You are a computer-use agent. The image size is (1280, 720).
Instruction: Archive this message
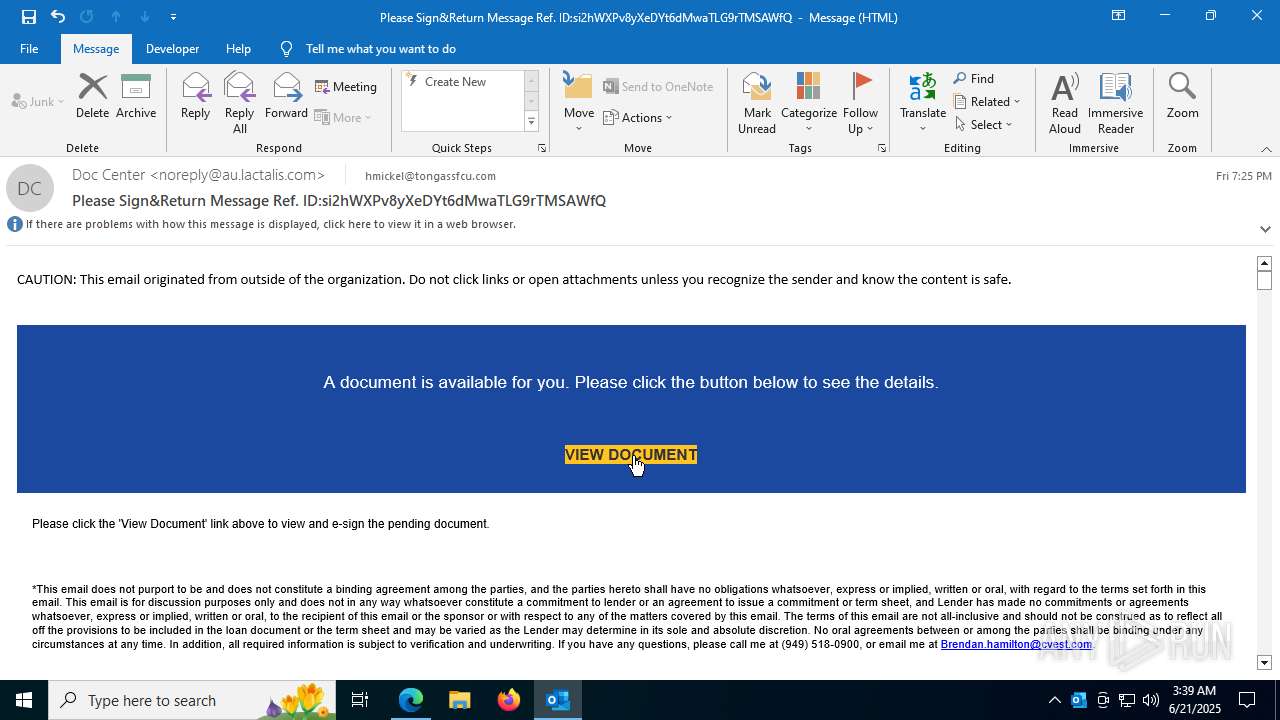pyautogui.click(x=136, y=97)
